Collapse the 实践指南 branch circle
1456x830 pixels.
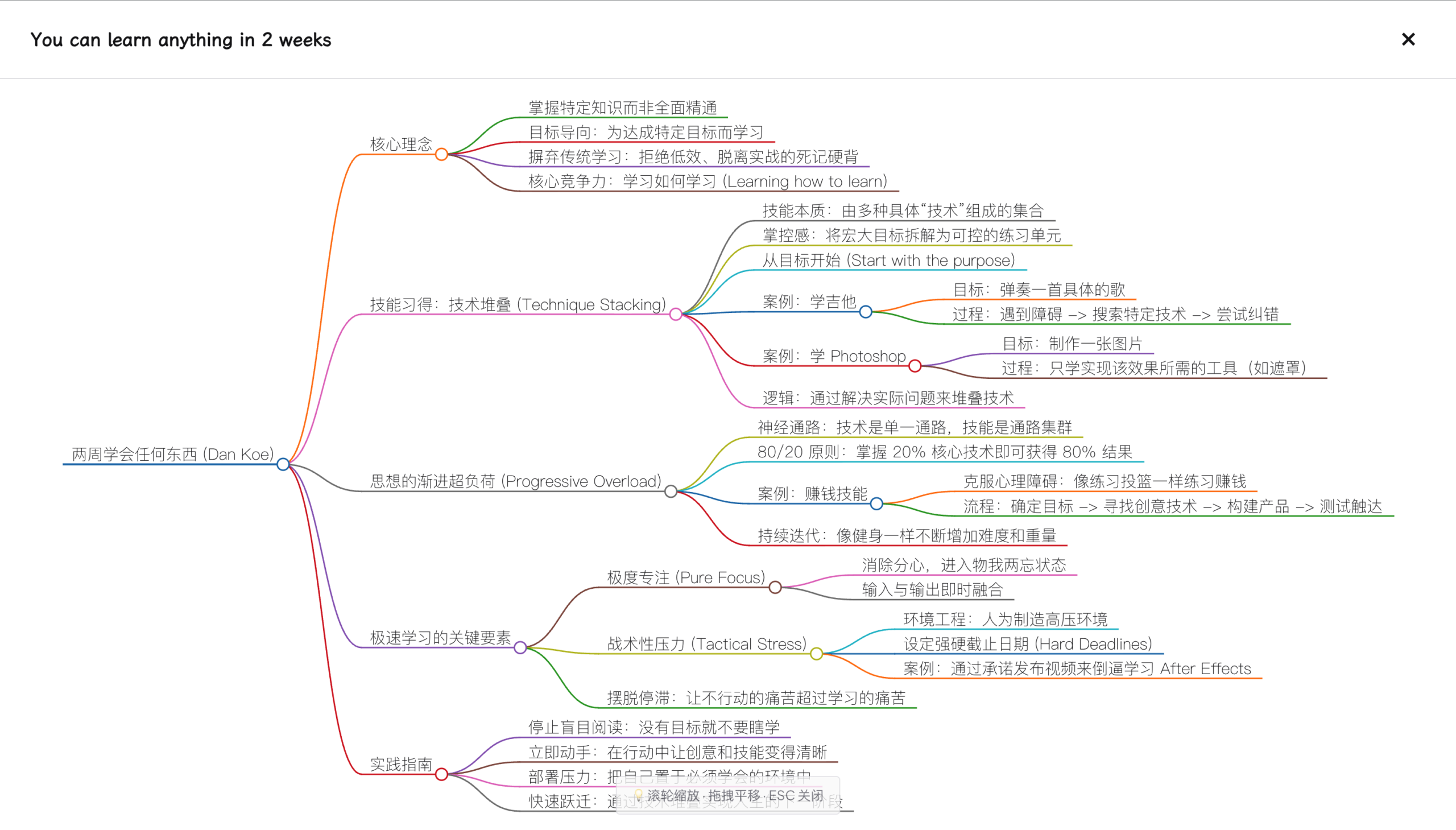[442, 775]
